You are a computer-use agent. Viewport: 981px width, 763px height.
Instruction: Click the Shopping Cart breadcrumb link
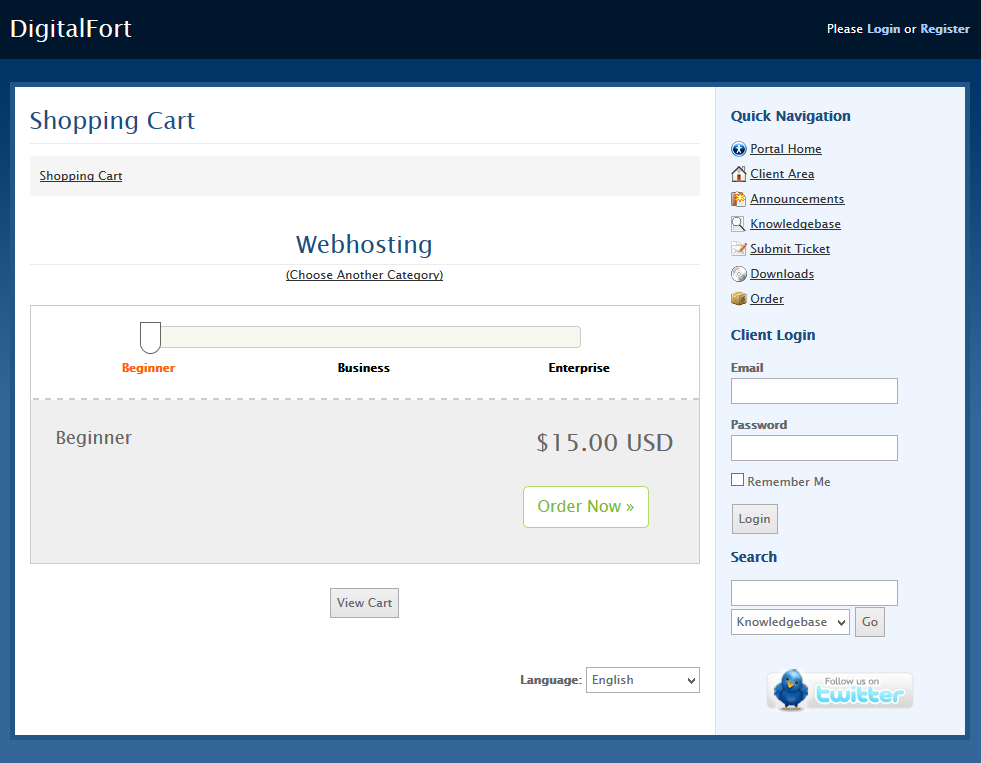click(x=81, y=176)
